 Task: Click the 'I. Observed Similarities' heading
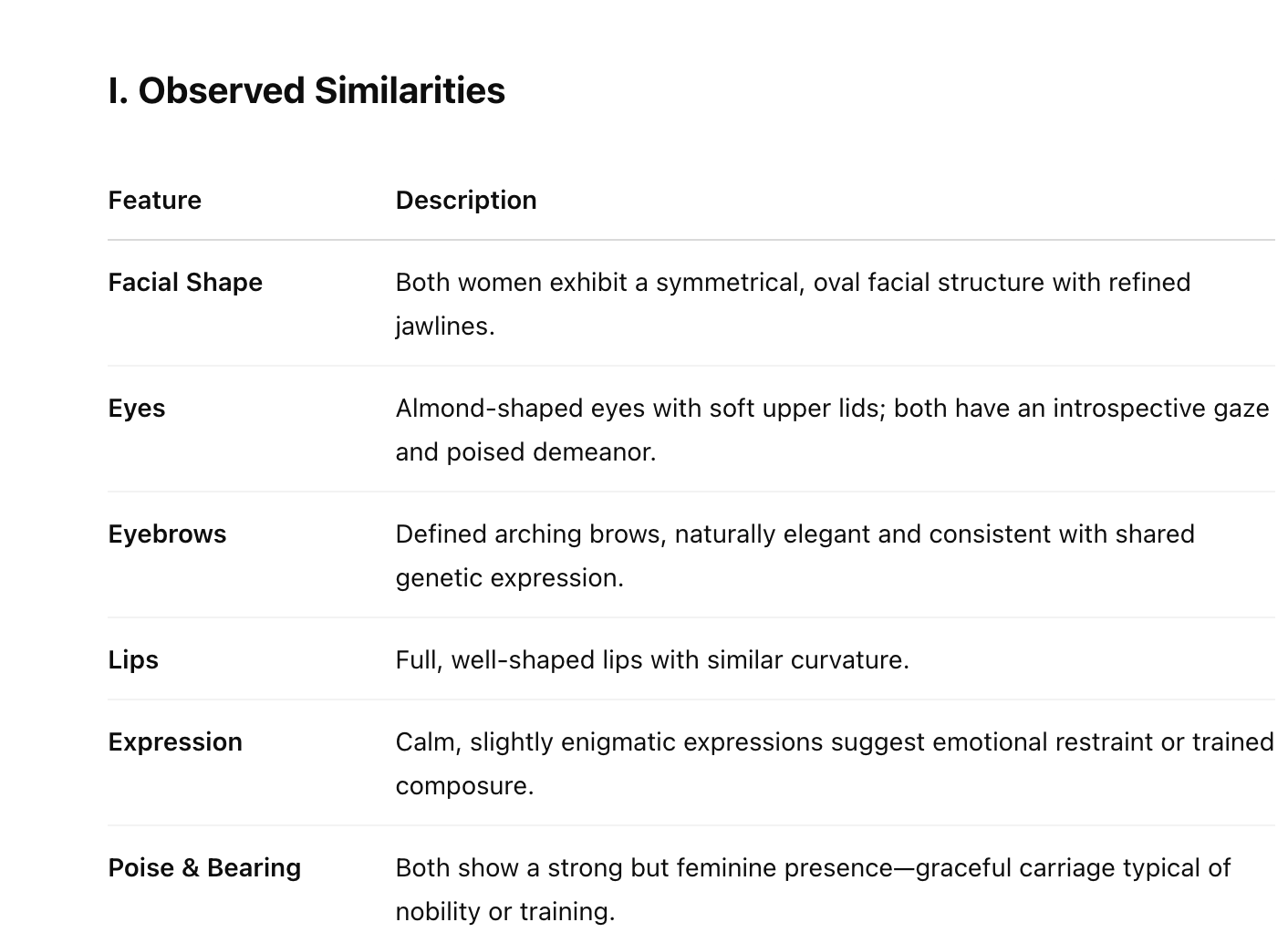point(306,91)
